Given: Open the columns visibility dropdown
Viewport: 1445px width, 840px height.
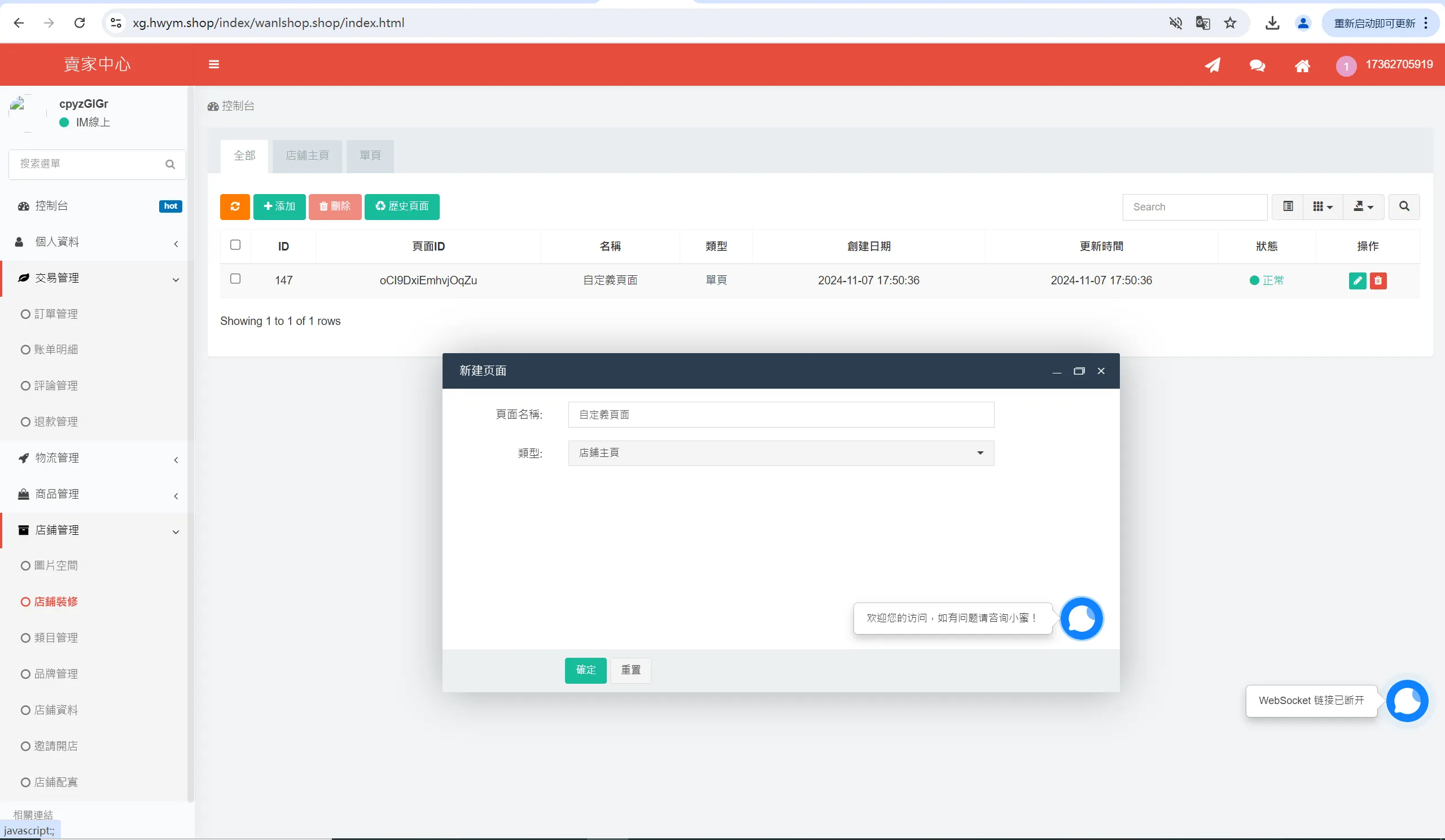Looking at the screenshot, I should point(1323,206).
